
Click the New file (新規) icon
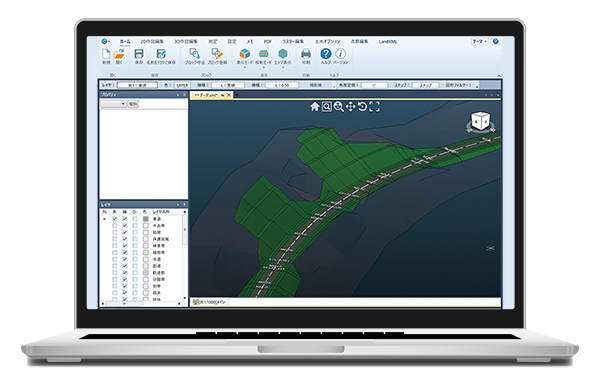106,54
